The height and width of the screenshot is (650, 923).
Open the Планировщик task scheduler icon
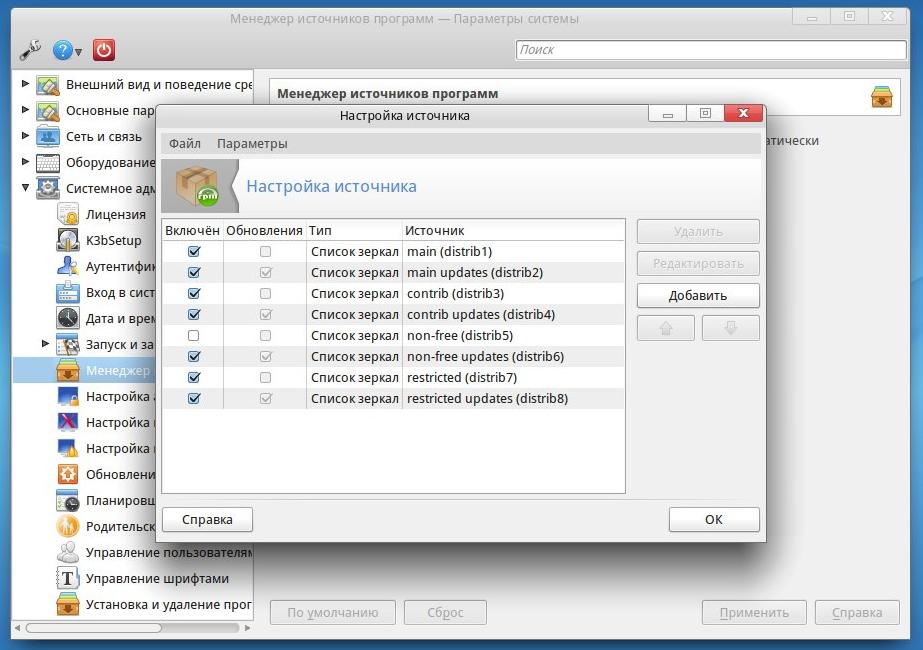(x=68, y=500)
